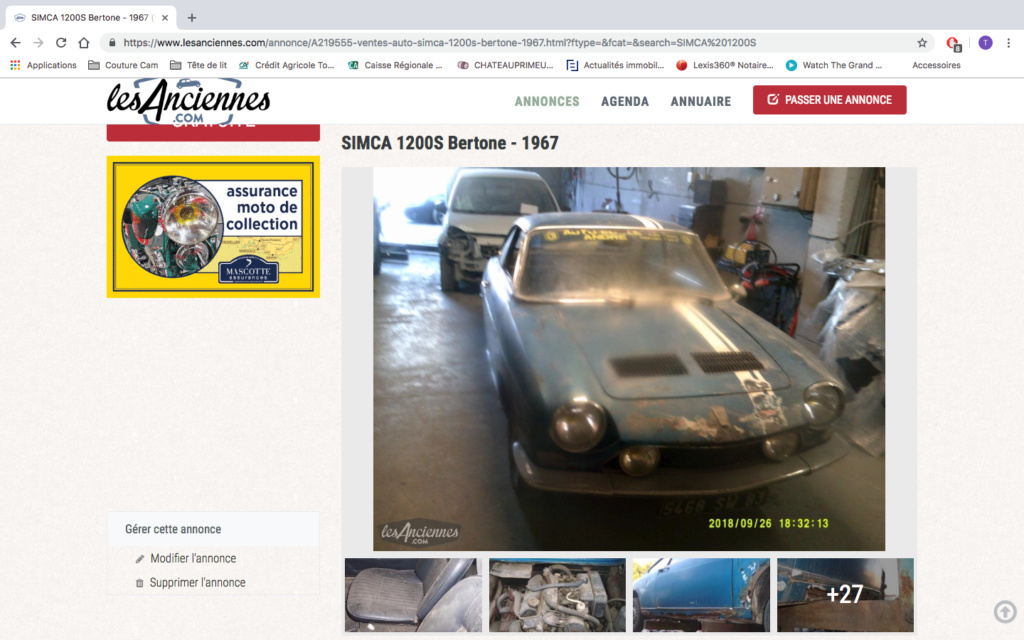Reload the page with the refresh icon

pyautogui.click(x=61, y=42)
